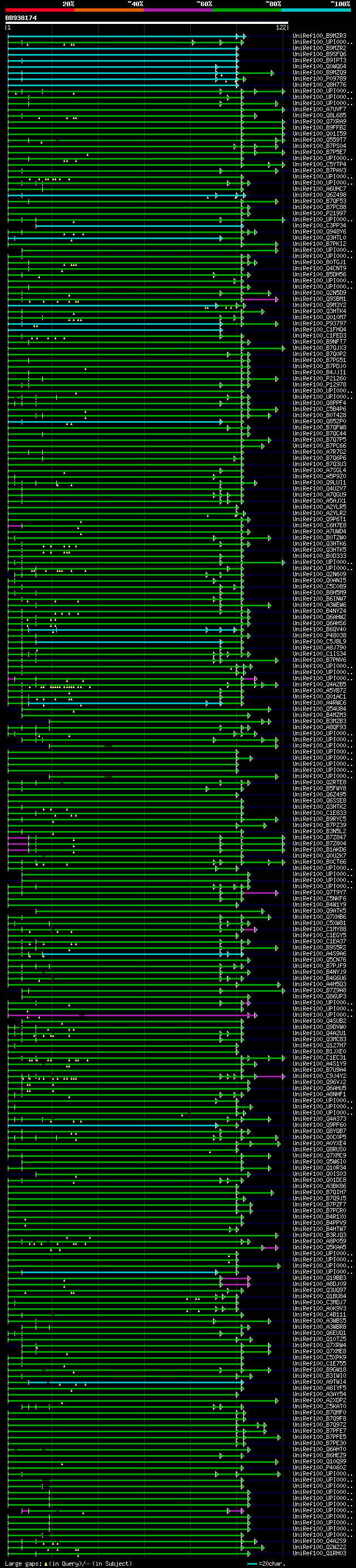The width and height of the screenshot is (356, 1568).
Task: Click the =20char. scale legend
Action: 266,1564
